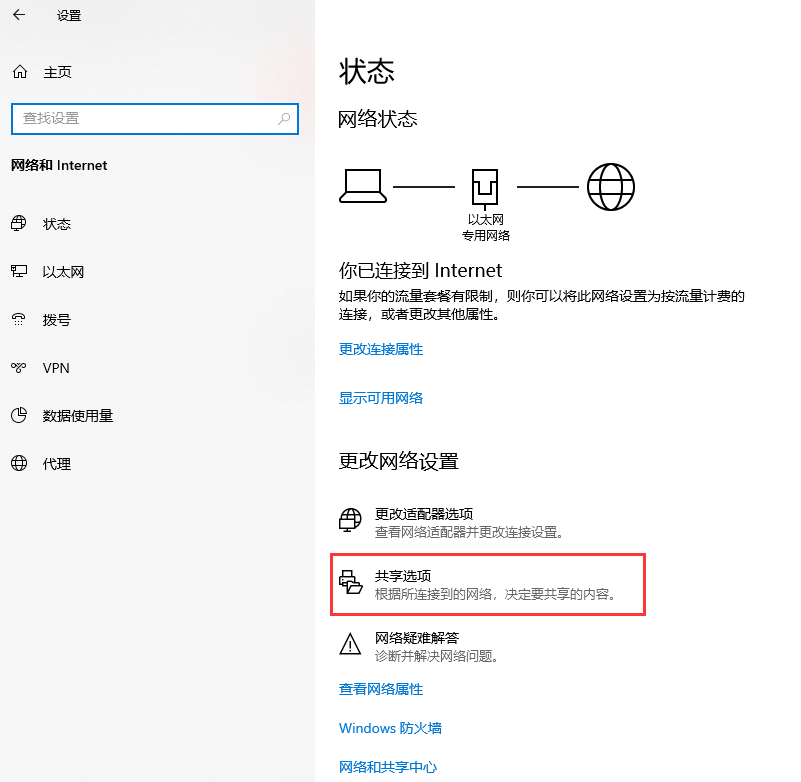Click the Ethernet icon labeled 专用网络
Viewport: 801px width, 782px height.
[x=486, y=186]
